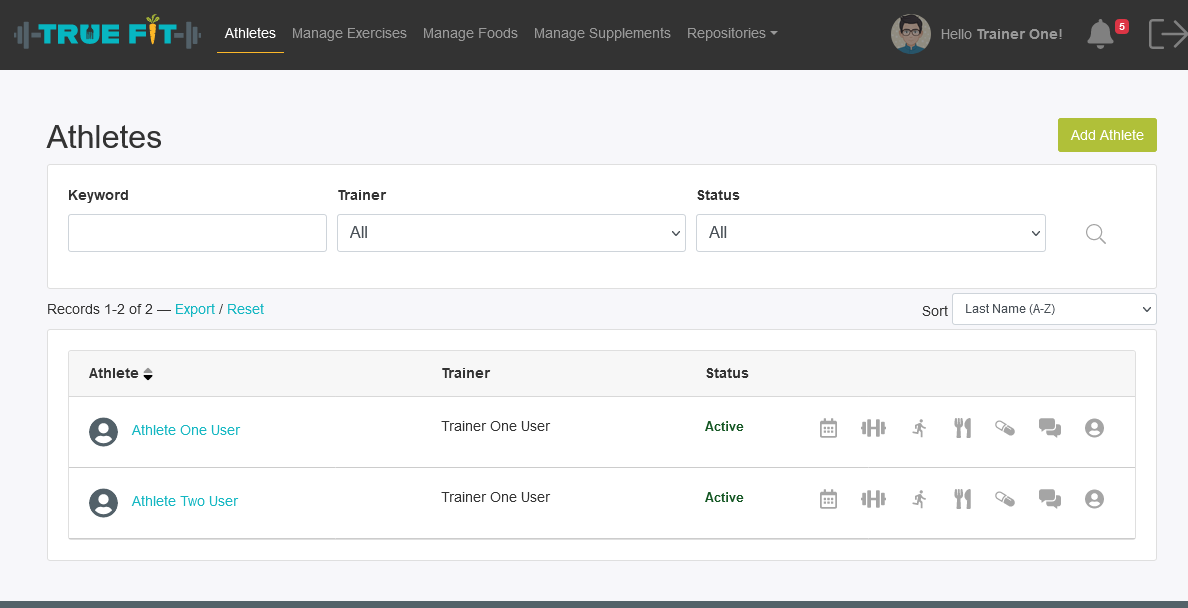Click the magnifying glass search icon
This screenshot has height=608, width=1188.
coord(1096,234)
